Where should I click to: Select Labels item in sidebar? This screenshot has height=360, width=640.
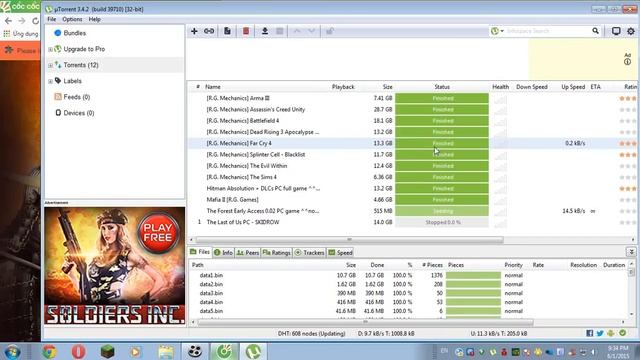pos(72,81)
